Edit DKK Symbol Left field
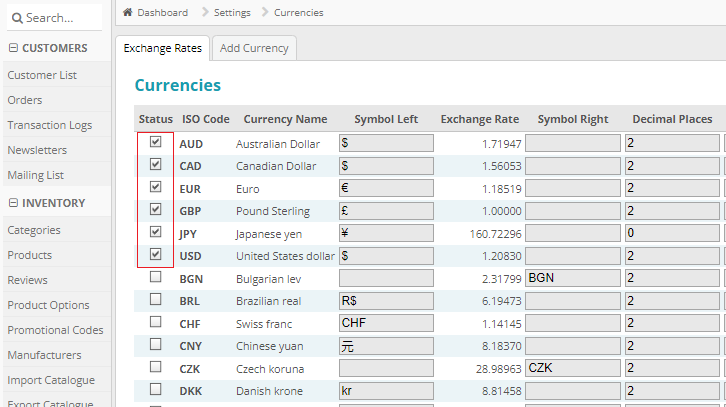Image resolution: width=726 pixels, height=407 pixels. coord(386,391)
